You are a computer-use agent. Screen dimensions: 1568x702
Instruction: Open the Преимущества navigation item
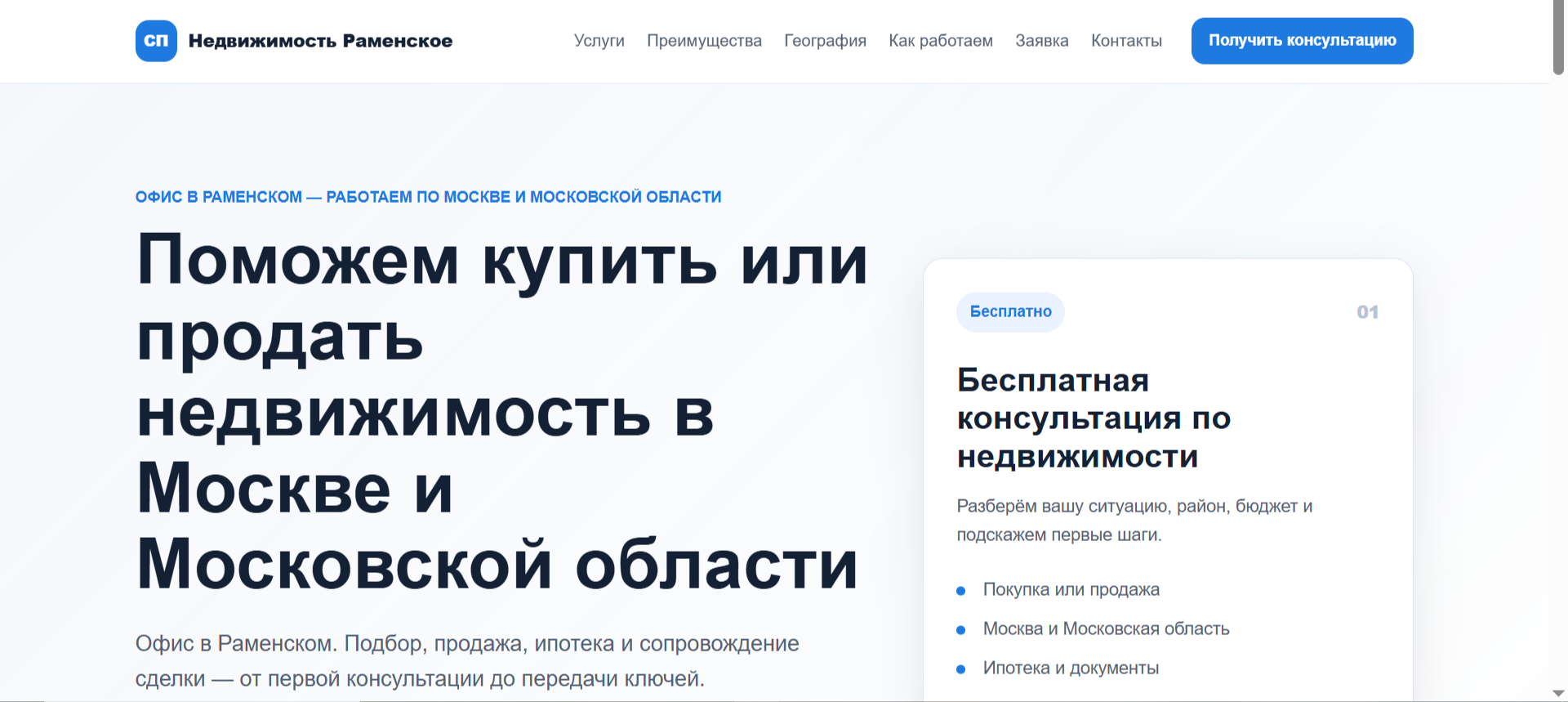pyautogui.click(x=704, y=41)
